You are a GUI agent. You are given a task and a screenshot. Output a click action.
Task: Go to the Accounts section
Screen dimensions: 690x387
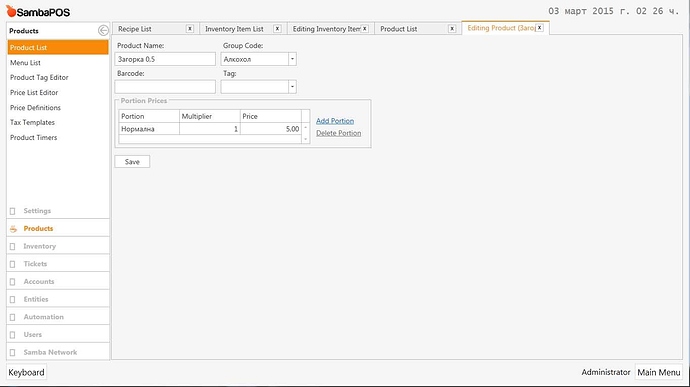point(58,281)
